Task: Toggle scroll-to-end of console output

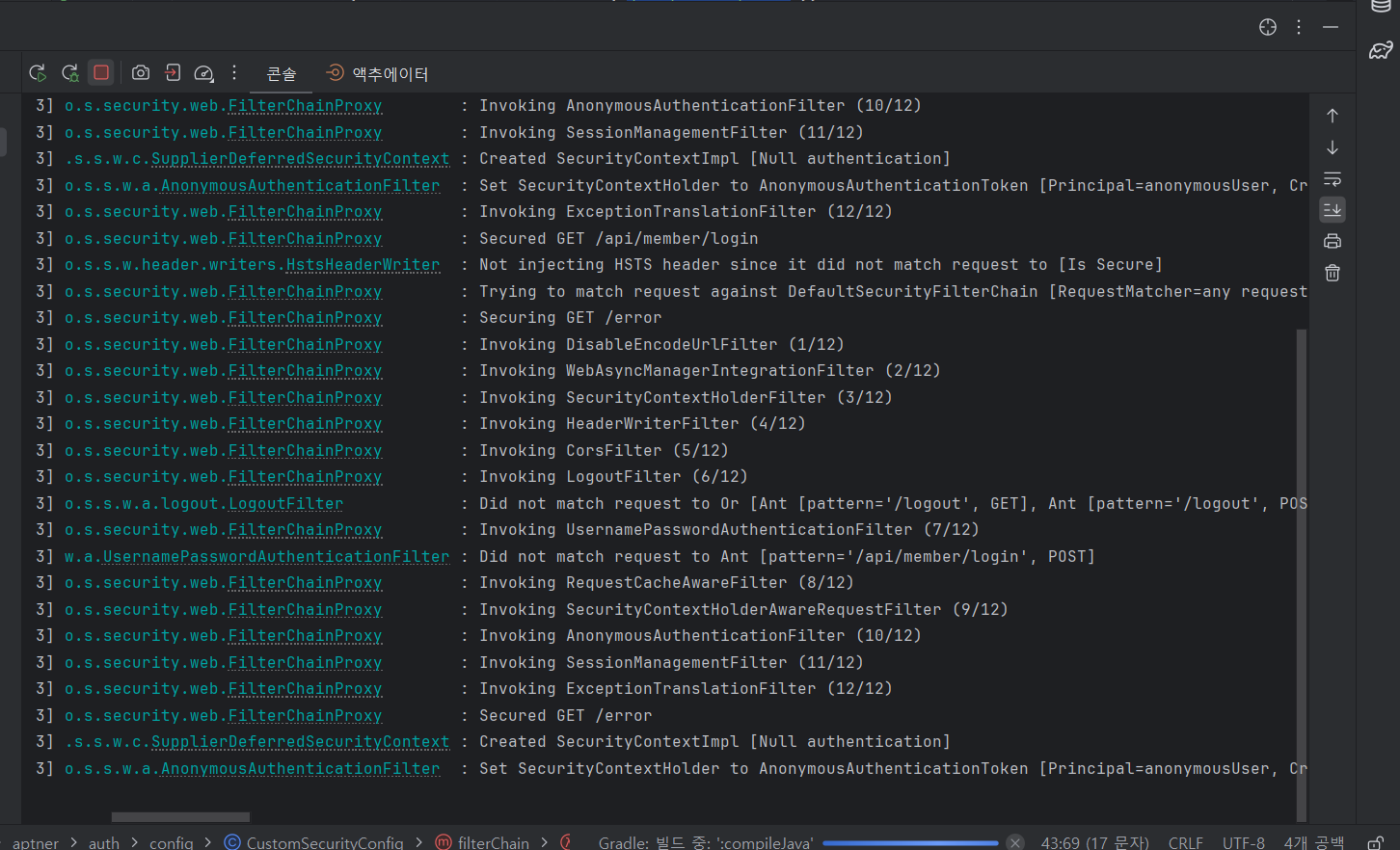Action: point(1333,209)
